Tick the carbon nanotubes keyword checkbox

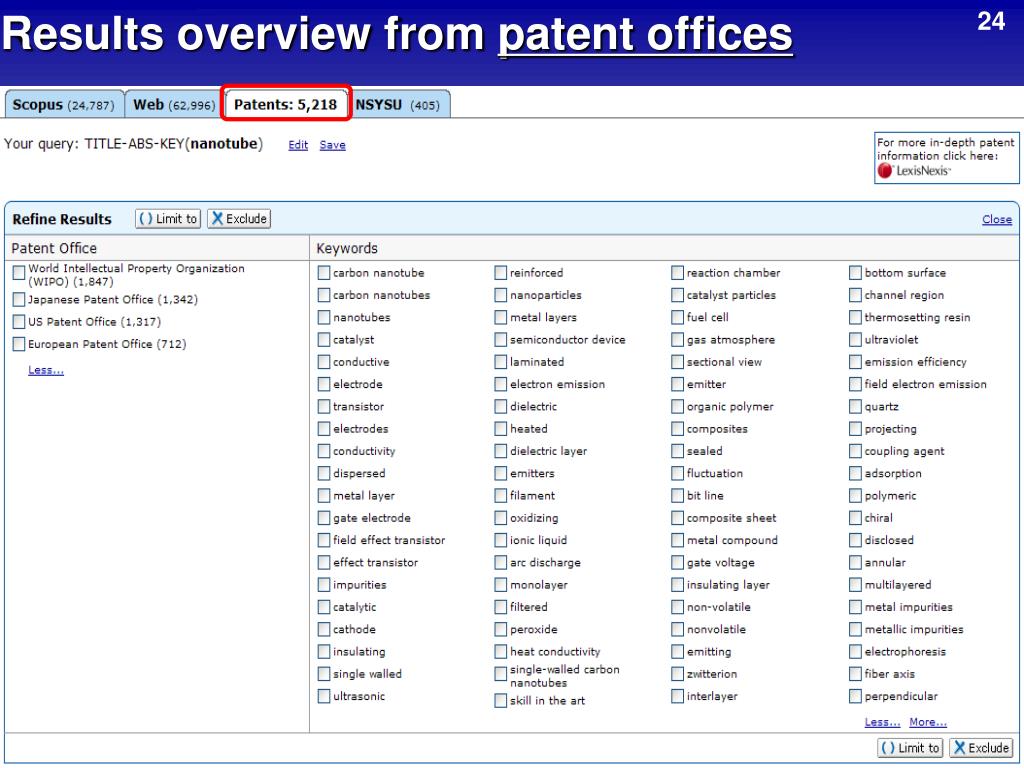324,295
